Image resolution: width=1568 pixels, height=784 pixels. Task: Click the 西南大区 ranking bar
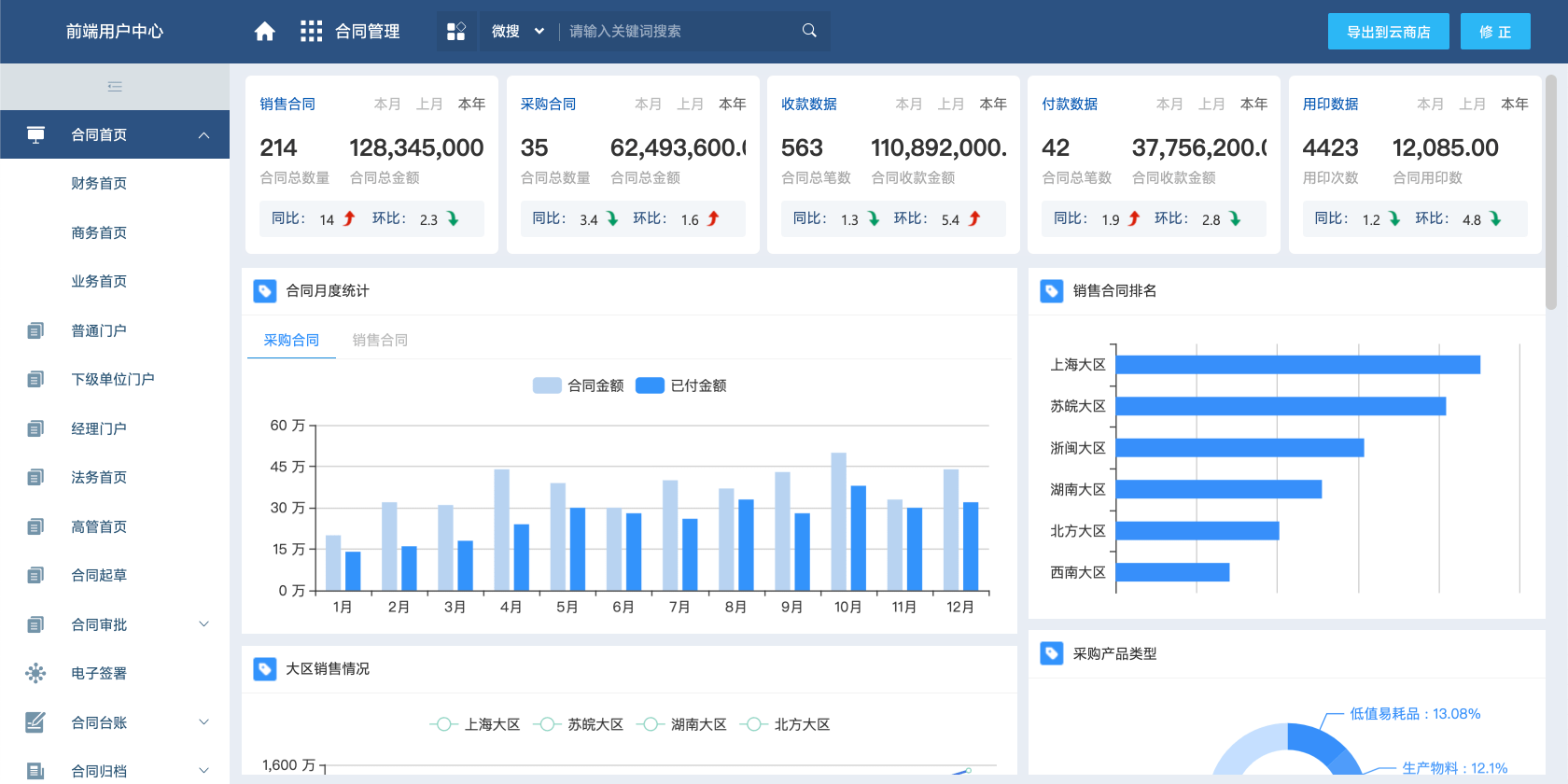1172,572
